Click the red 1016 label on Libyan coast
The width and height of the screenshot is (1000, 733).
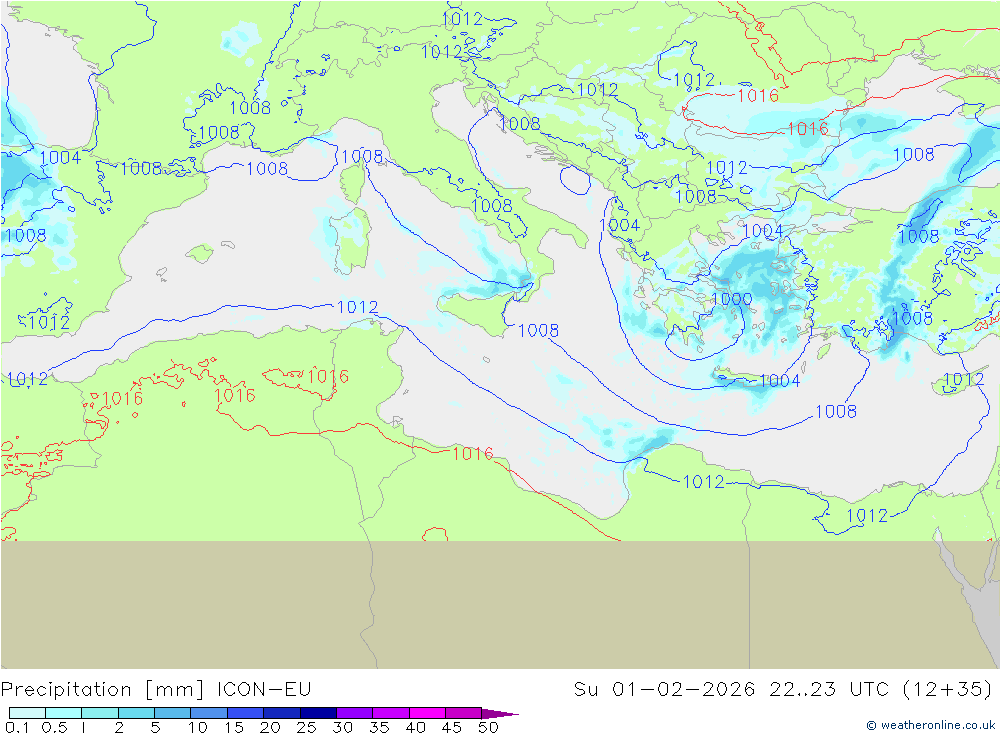(473, 453)
